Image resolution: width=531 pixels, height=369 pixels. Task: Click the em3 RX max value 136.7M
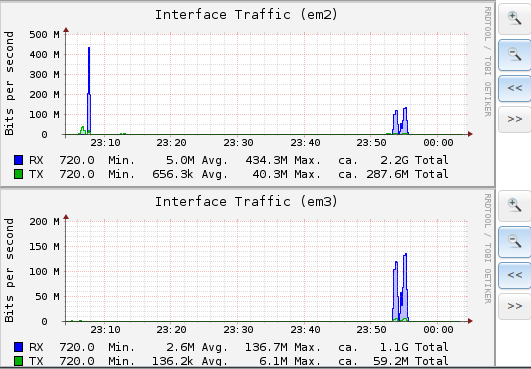(266, 347)
